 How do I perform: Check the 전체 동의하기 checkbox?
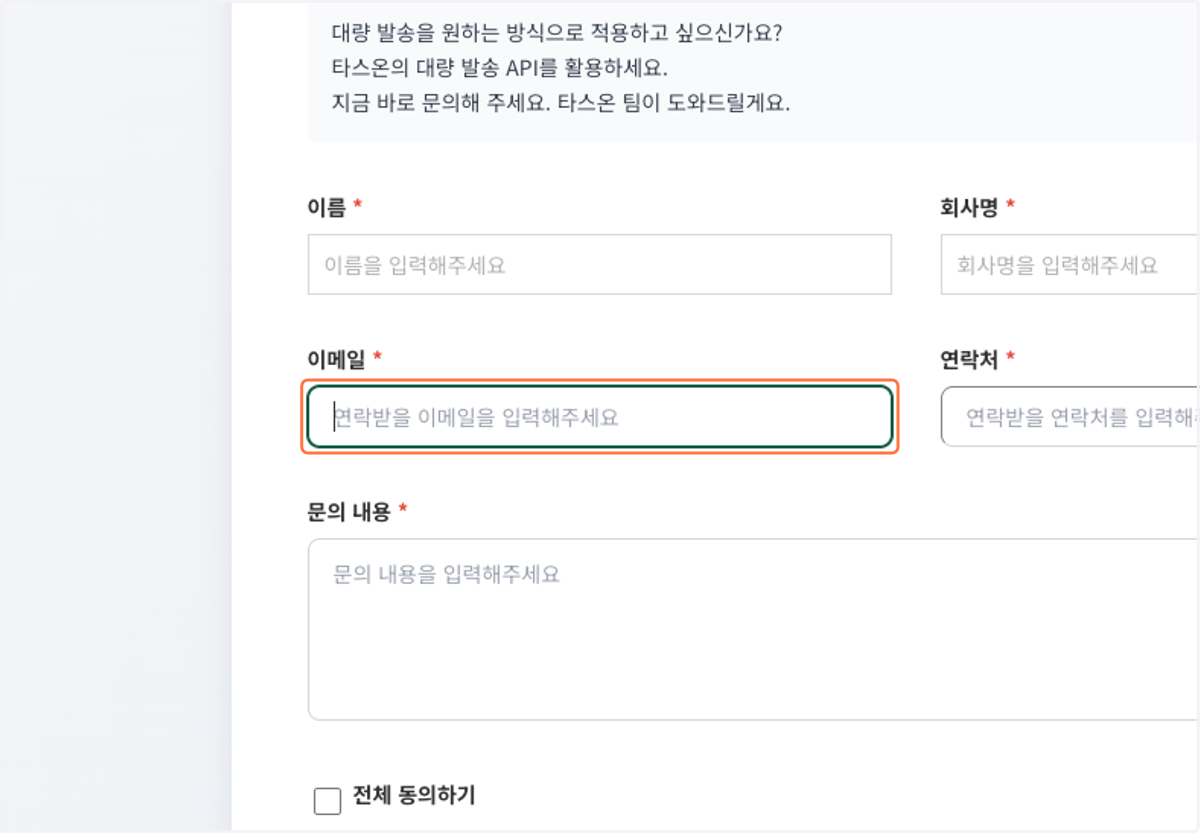(327, 801)
